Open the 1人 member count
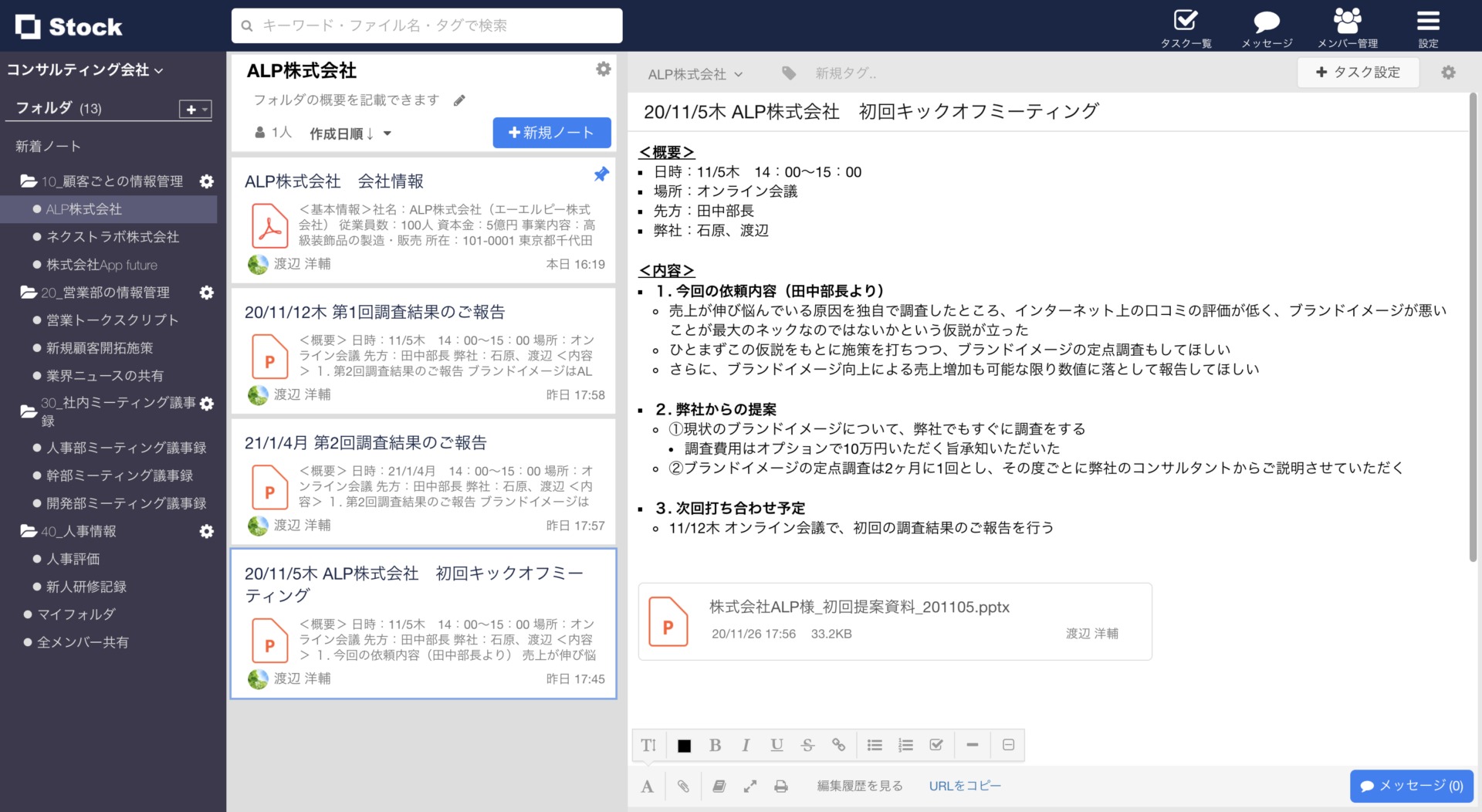 (273, 133)
